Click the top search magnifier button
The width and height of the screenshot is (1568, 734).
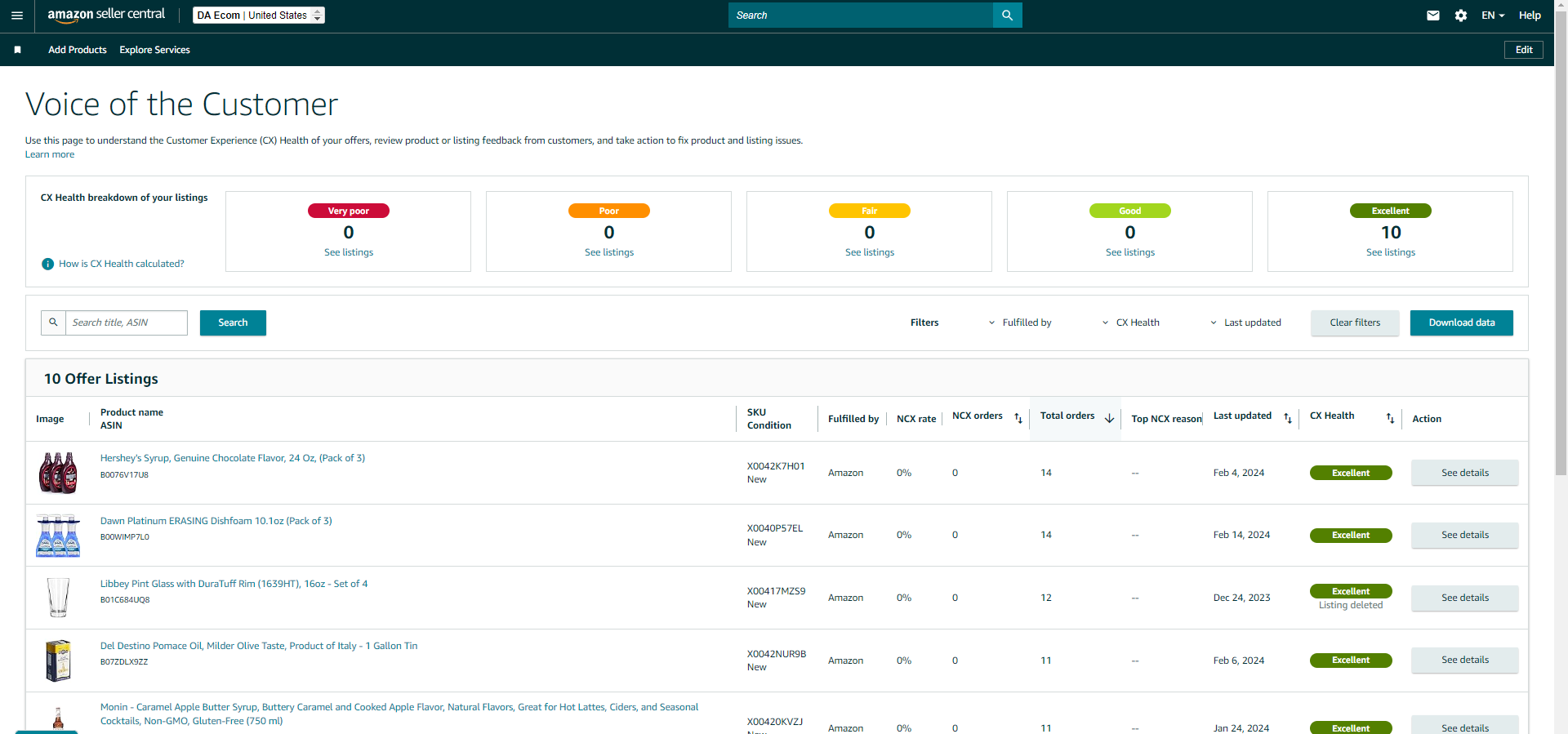pos(1007,16)
